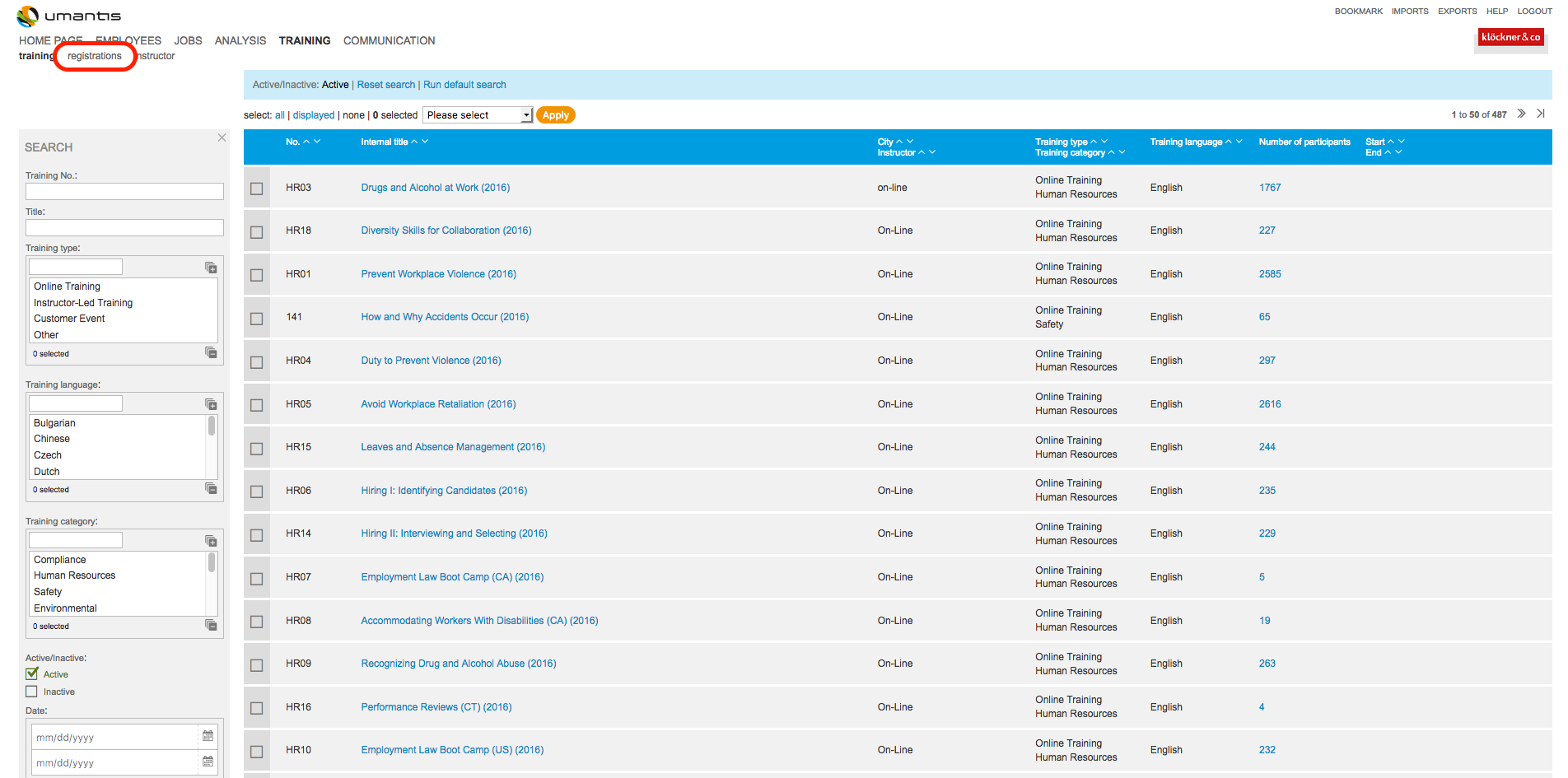Viewport: 1568px width, 778px height.
Task: Click the remove-all icon below Training language list
Action: point(211,489)
